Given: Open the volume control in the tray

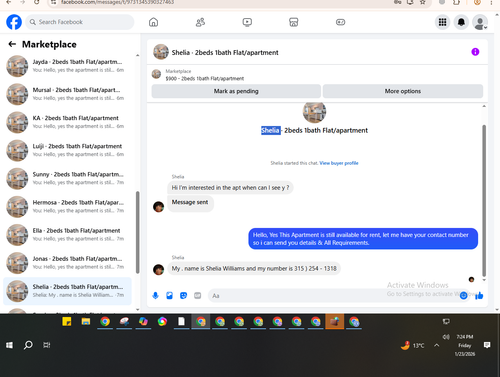Looking at the screenshot, I should [x=446, y=337].
